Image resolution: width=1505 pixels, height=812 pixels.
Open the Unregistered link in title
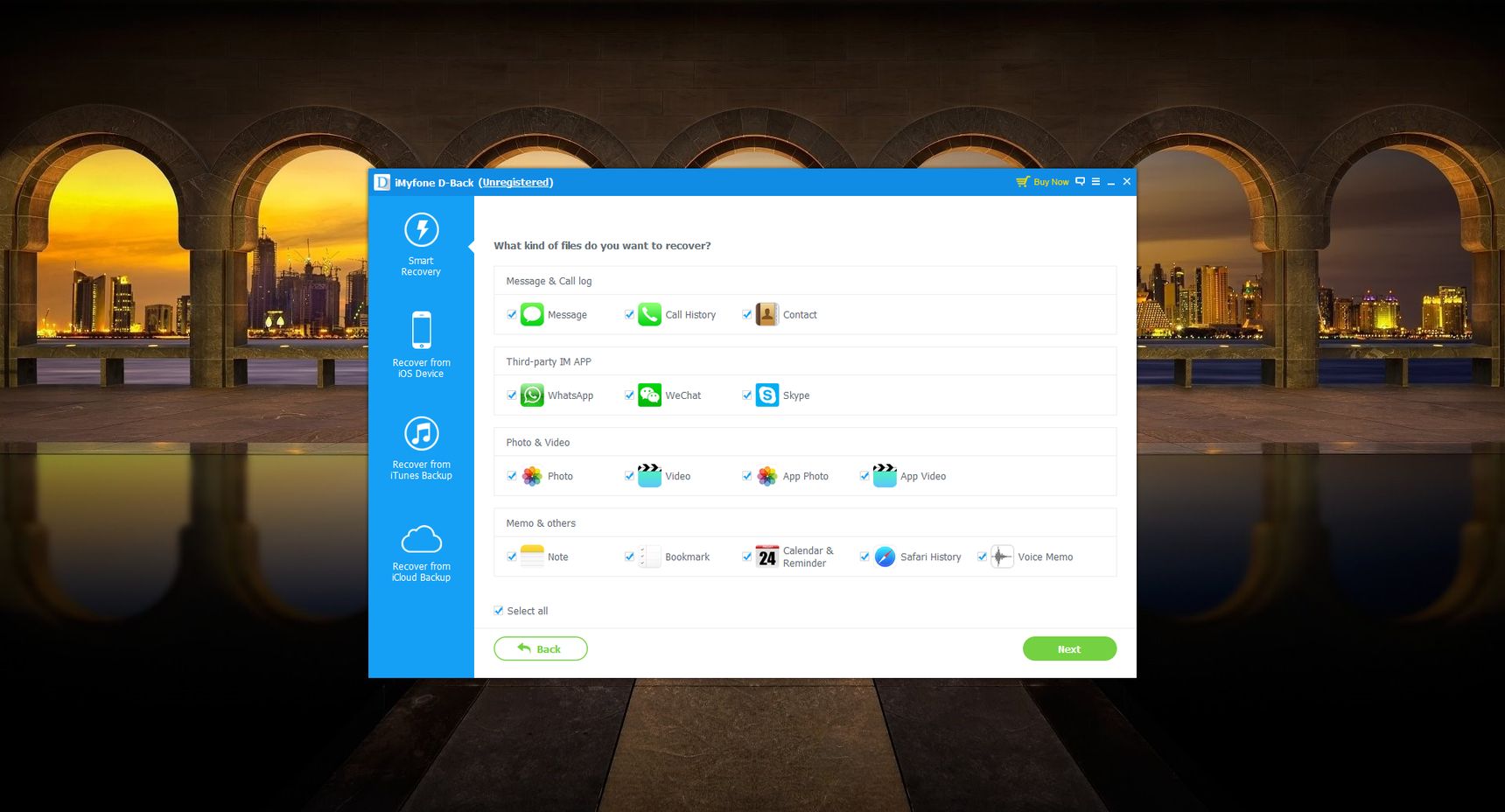tap(515, 182)
